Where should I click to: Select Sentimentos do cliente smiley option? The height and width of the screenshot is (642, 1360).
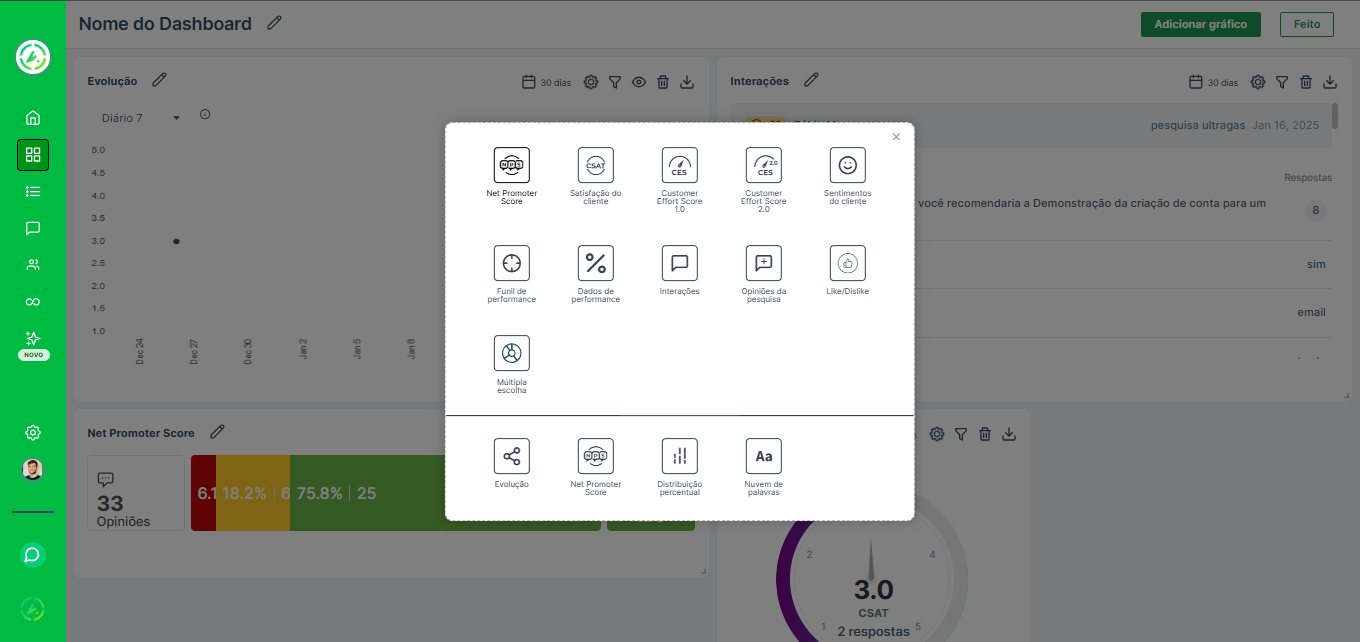pyautogui.click(x=848, y=176)
